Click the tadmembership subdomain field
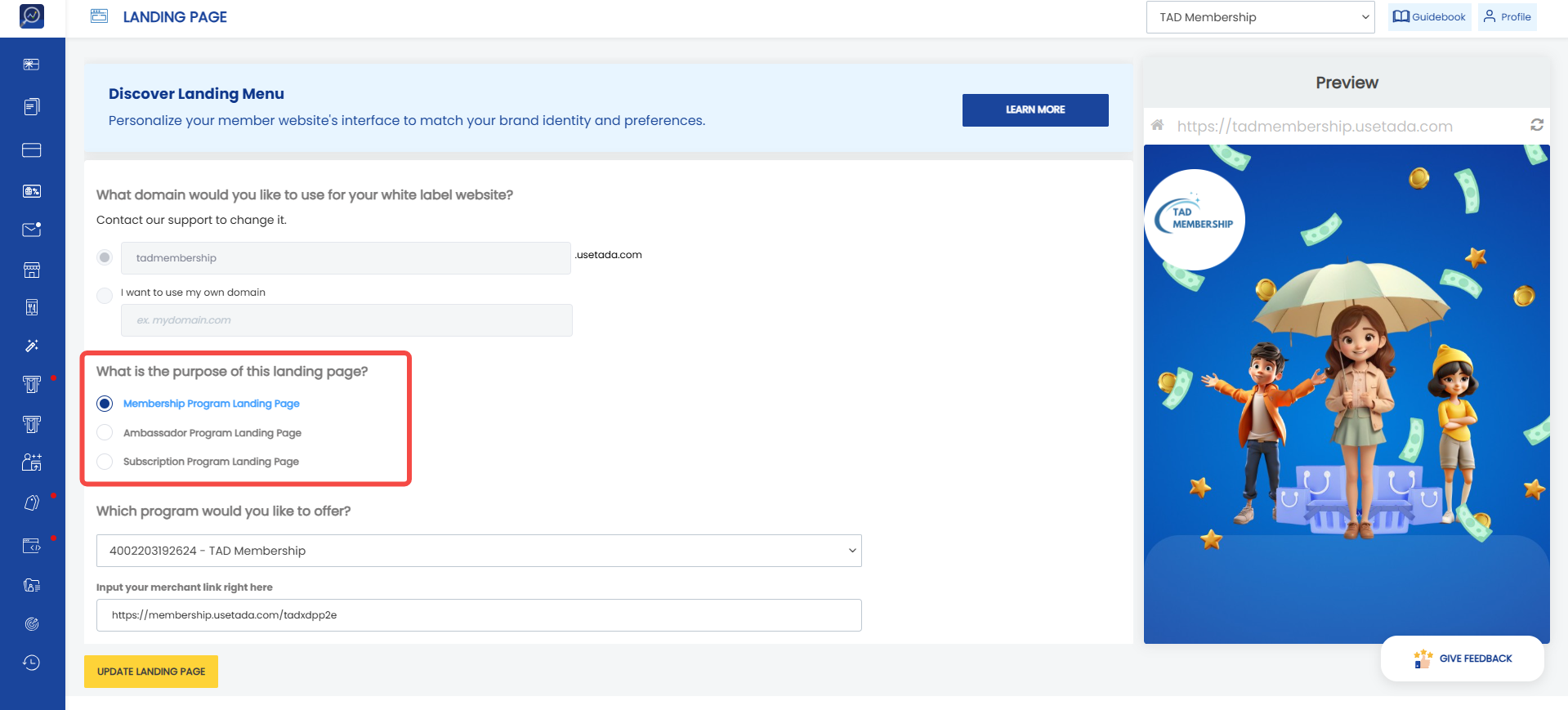The image size is (1568, 710). pos(346,258)
